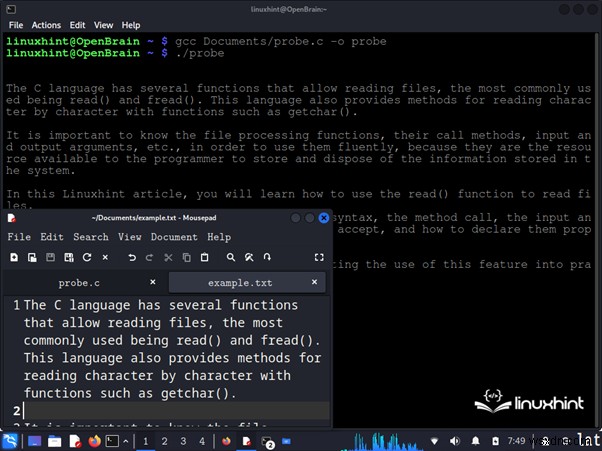Launch text editor from panel launcher

(75, 441)
